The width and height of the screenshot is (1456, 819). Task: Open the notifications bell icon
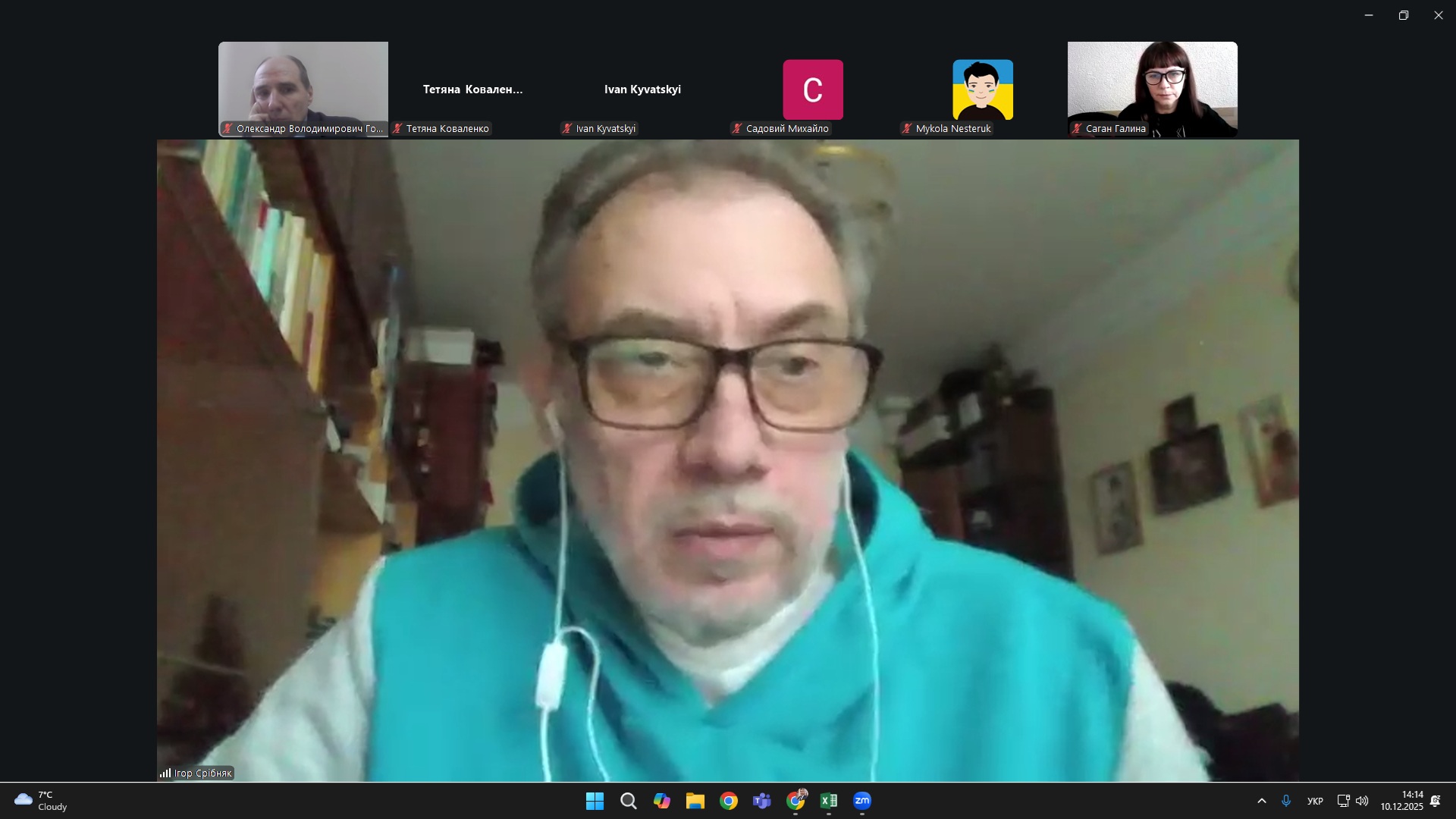pyautogui.click(x=1435, y=801)
